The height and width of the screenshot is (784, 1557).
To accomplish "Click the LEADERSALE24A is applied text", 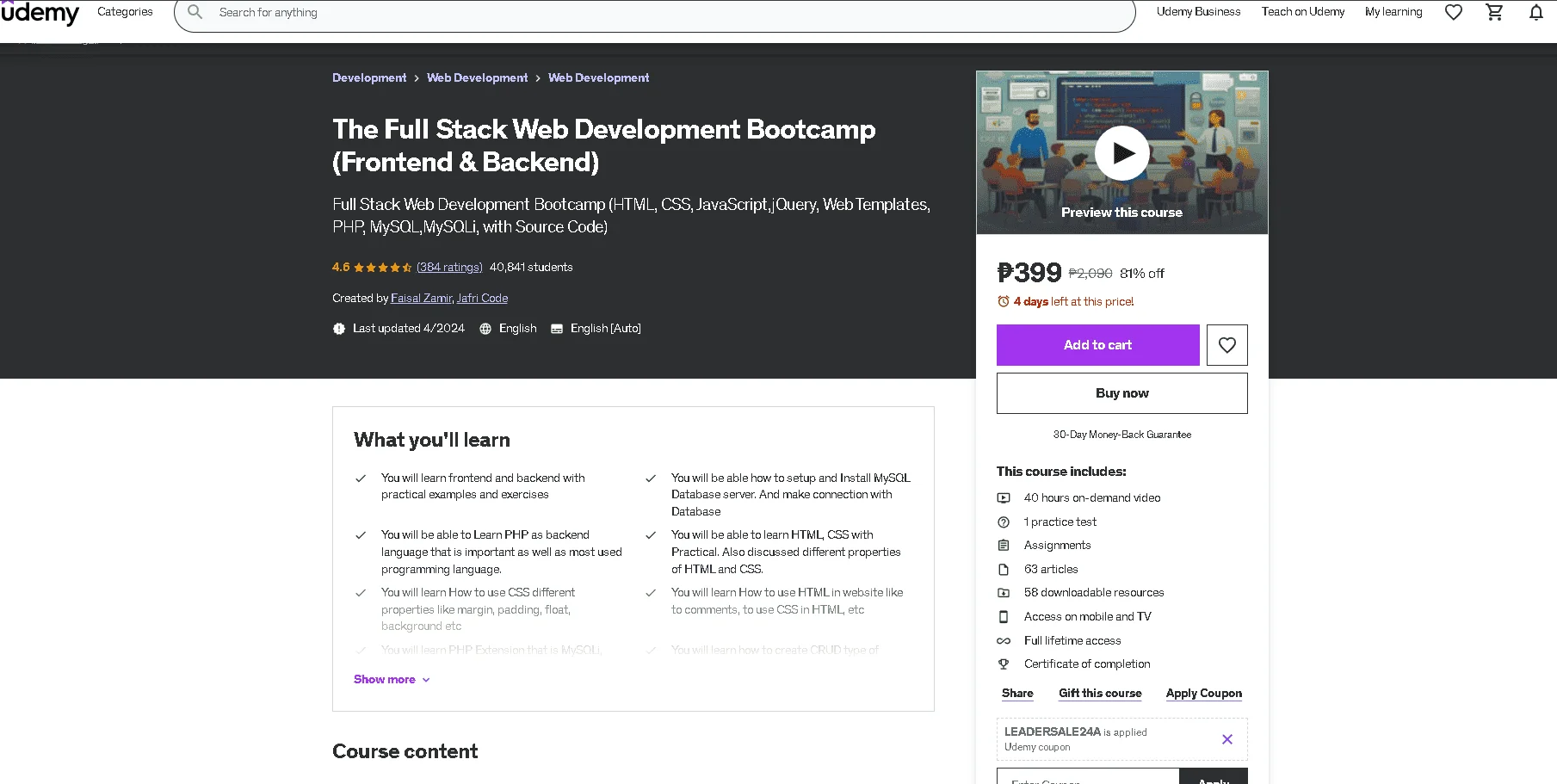I will pyautogui.click(x=1075, y=732).
